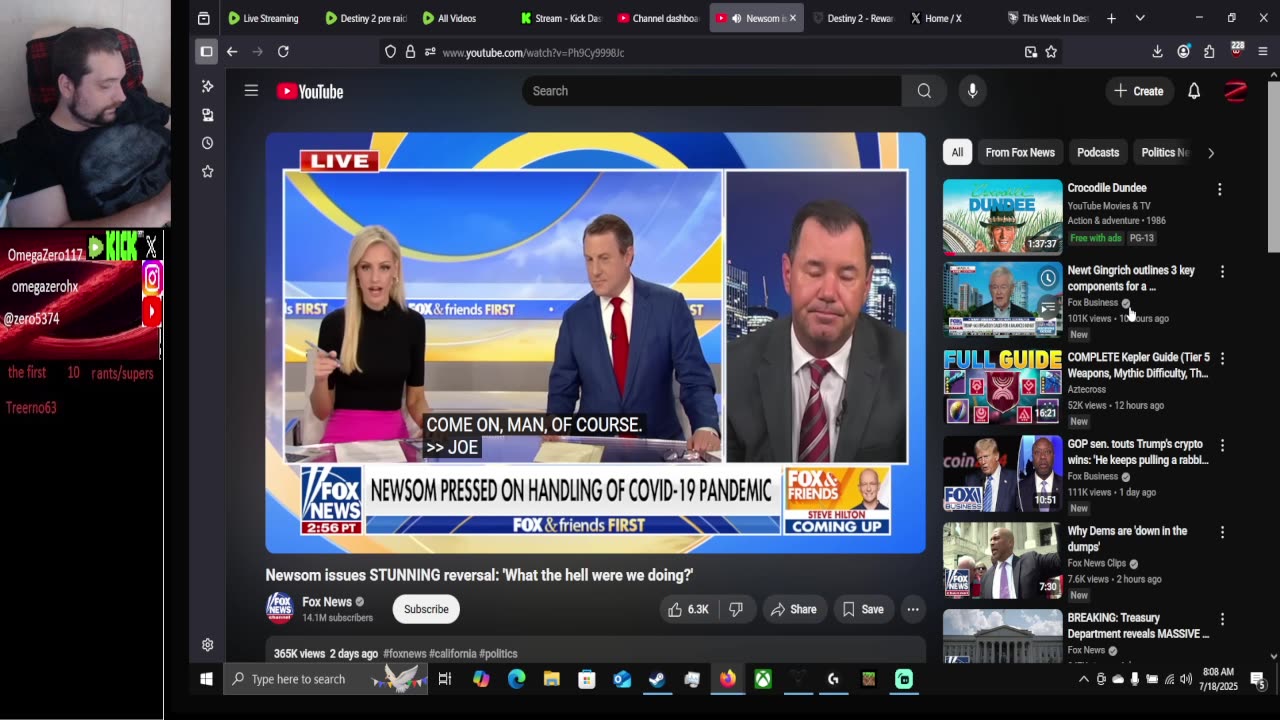Switch to the Channel dashboard tab
Screen dimensions: 1280x720
point(657,18)
